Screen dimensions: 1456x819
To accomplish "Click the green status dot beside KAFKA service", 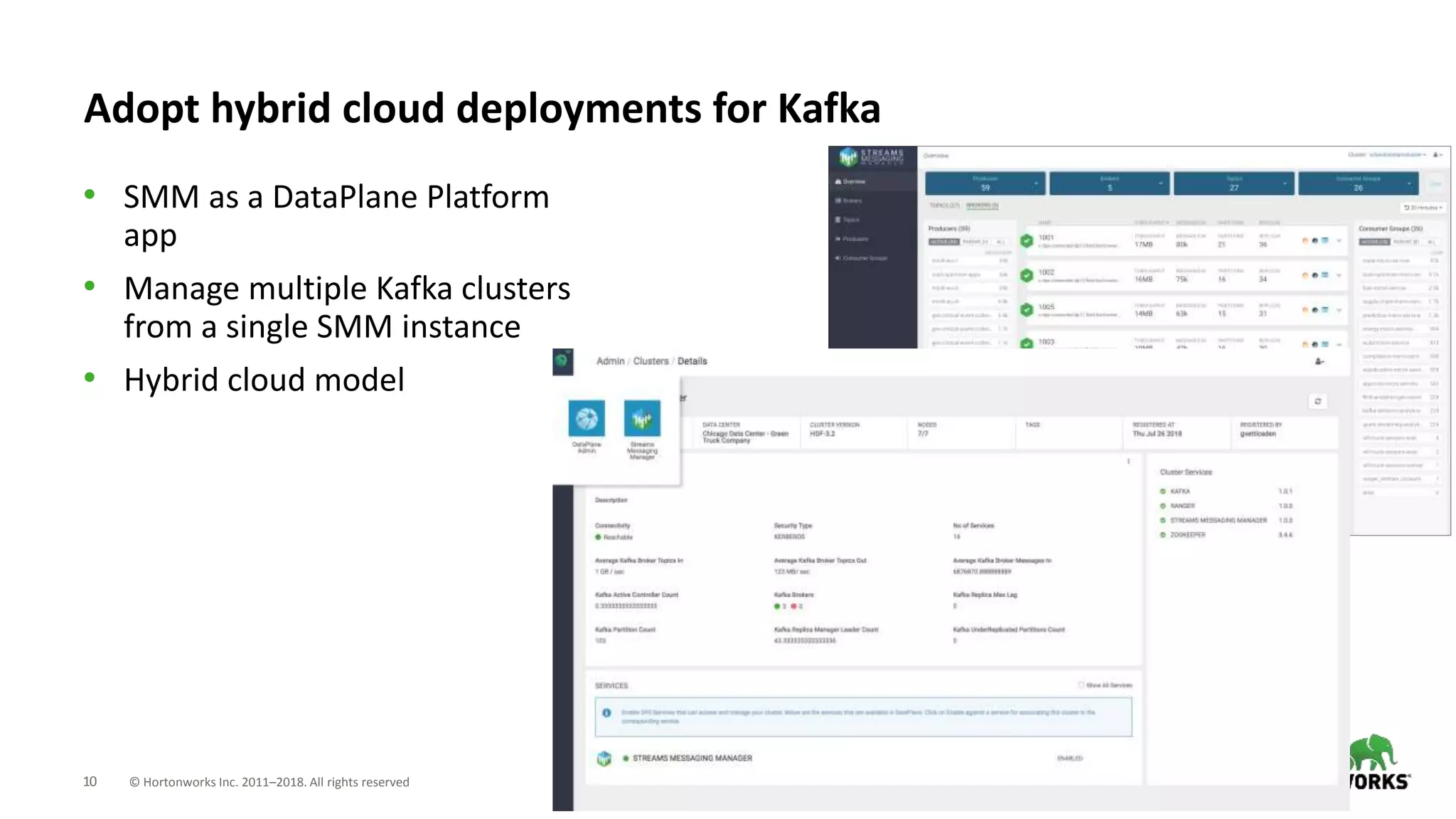I will (1163, 491).
